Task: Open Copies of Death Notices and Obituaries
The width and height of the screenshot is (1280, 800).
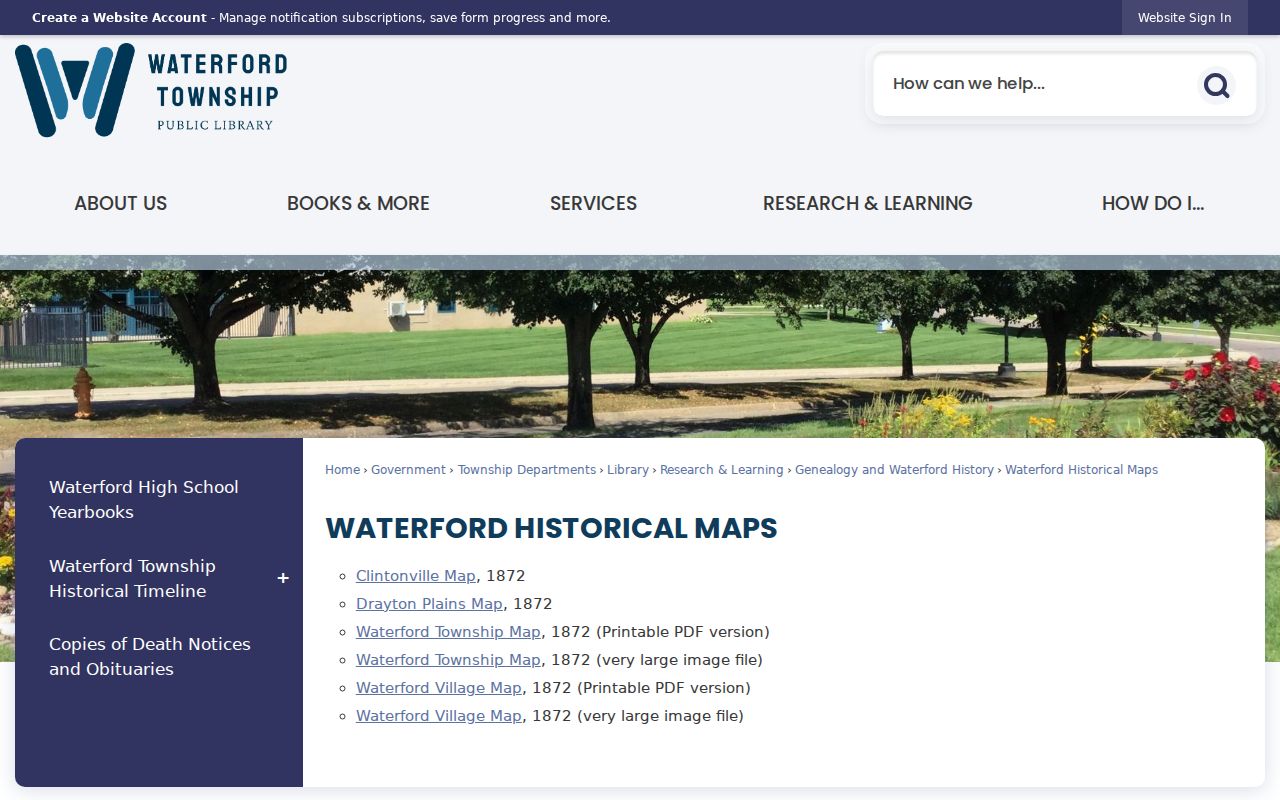Action: point(150,656)
